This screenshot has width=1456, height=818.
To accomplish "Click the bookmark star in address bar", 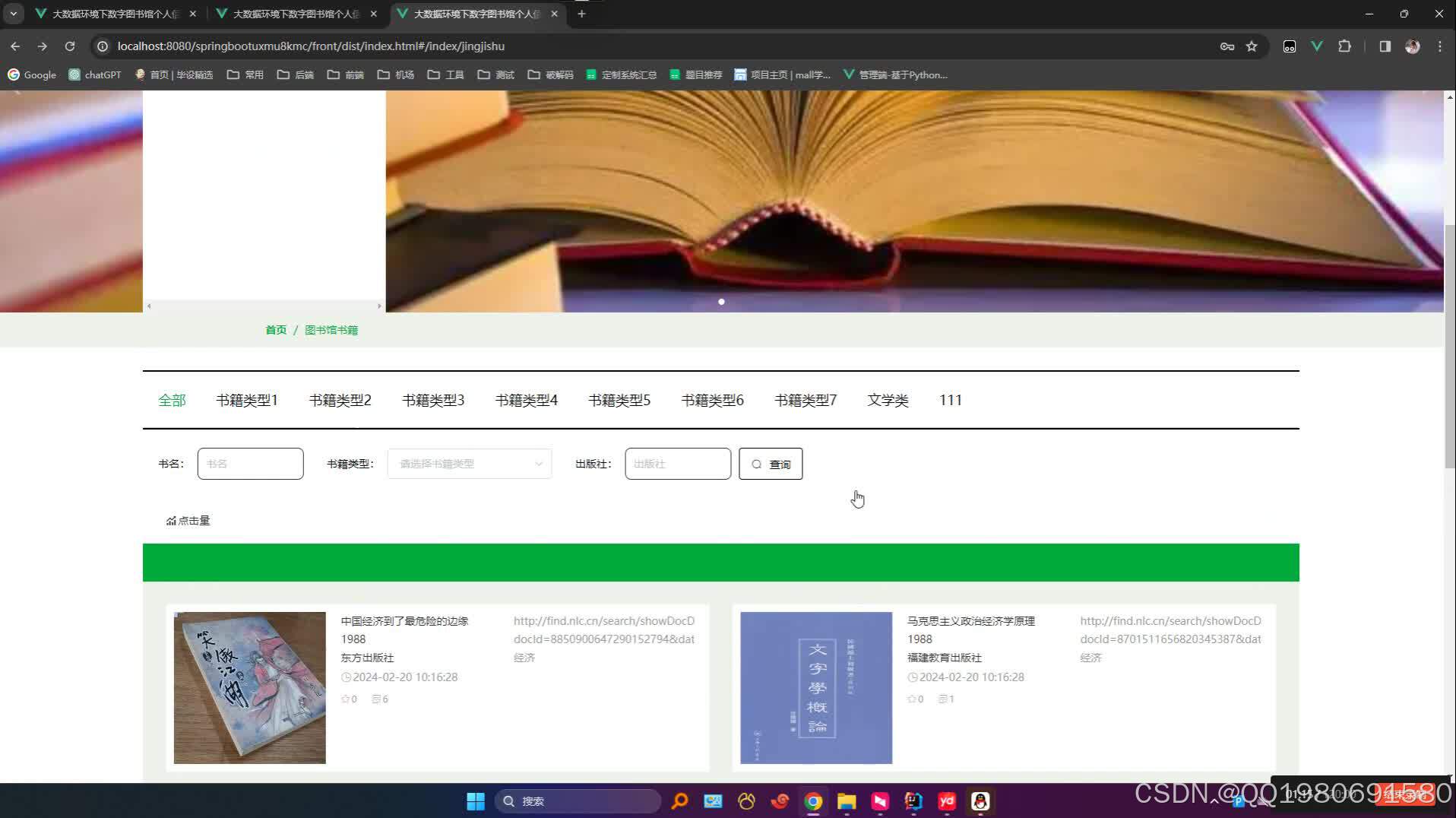I will click(1251, 46).
